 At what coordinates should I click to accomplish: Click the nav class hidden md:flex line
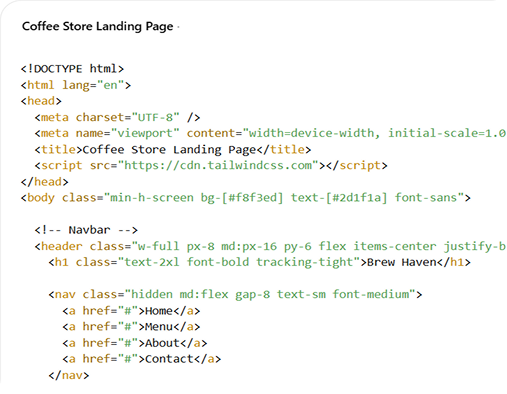click(x=235, y=295)
